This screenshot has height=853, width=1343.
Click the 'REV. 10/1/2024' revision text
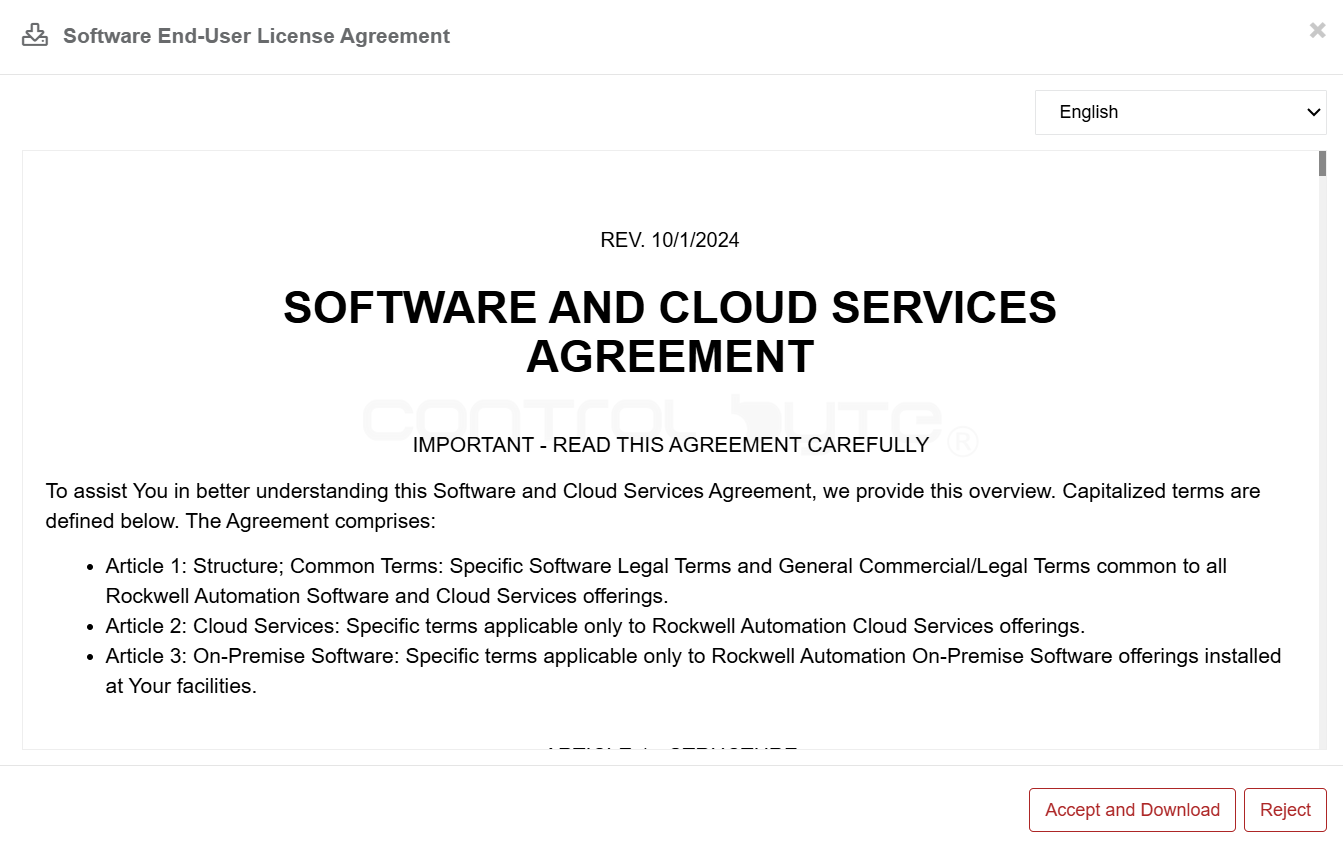click(x=670, y=240)
